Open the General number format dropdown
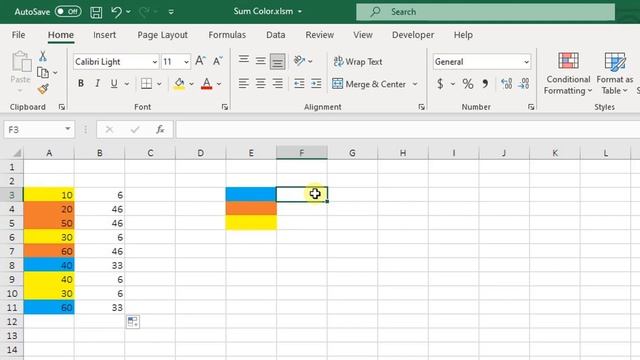Viewport: 640px width, 360px height. 527,62
